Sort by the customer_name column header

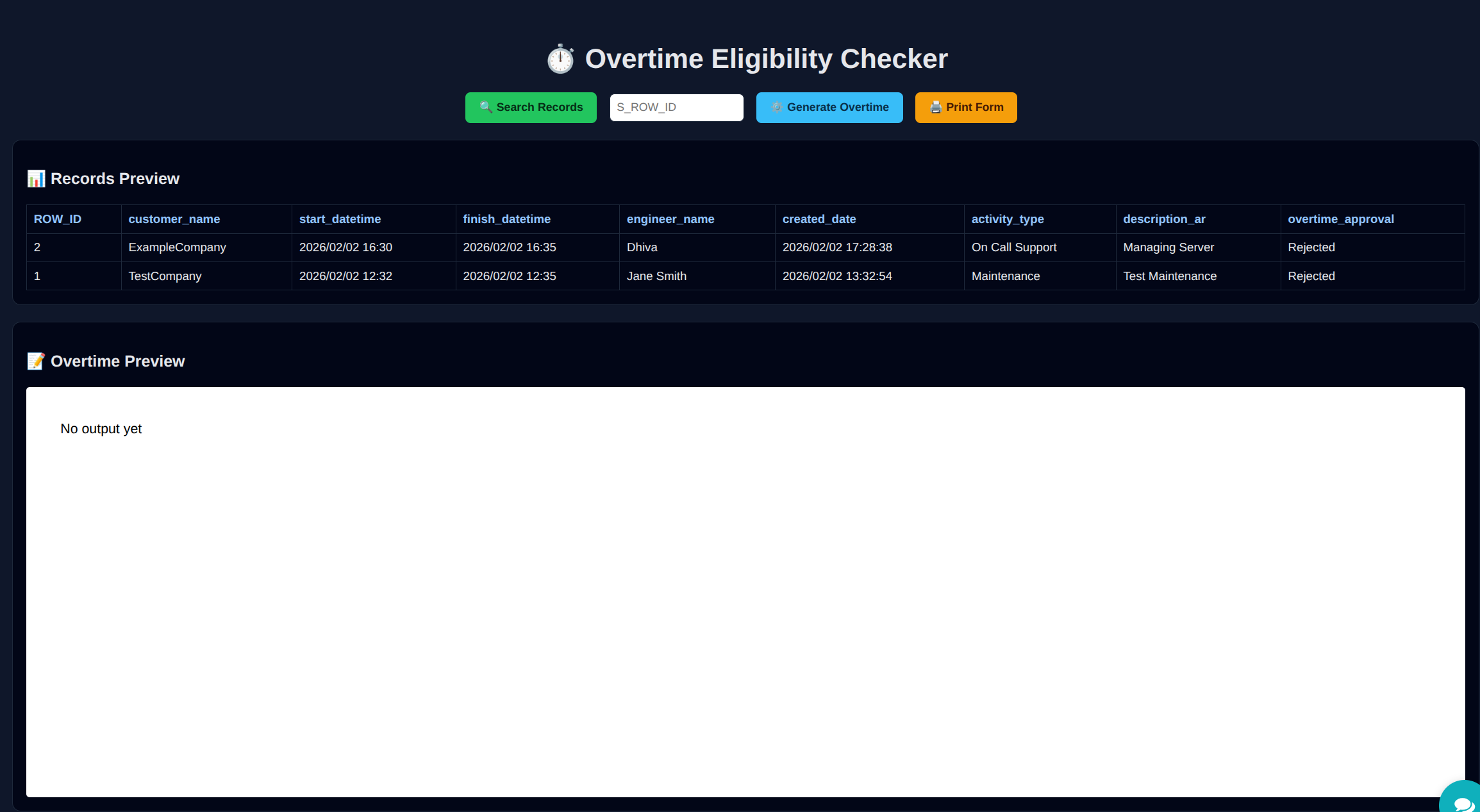[x=174, y=219]
